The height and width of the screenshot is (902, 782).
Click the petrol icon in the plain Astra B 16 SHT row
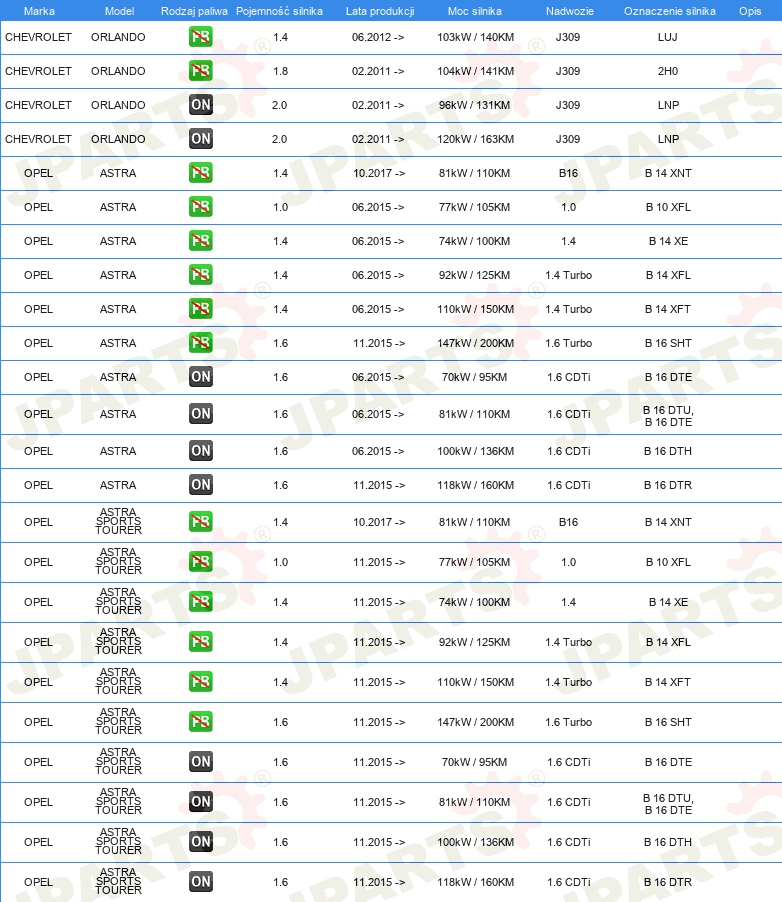(x=200, y=342)
